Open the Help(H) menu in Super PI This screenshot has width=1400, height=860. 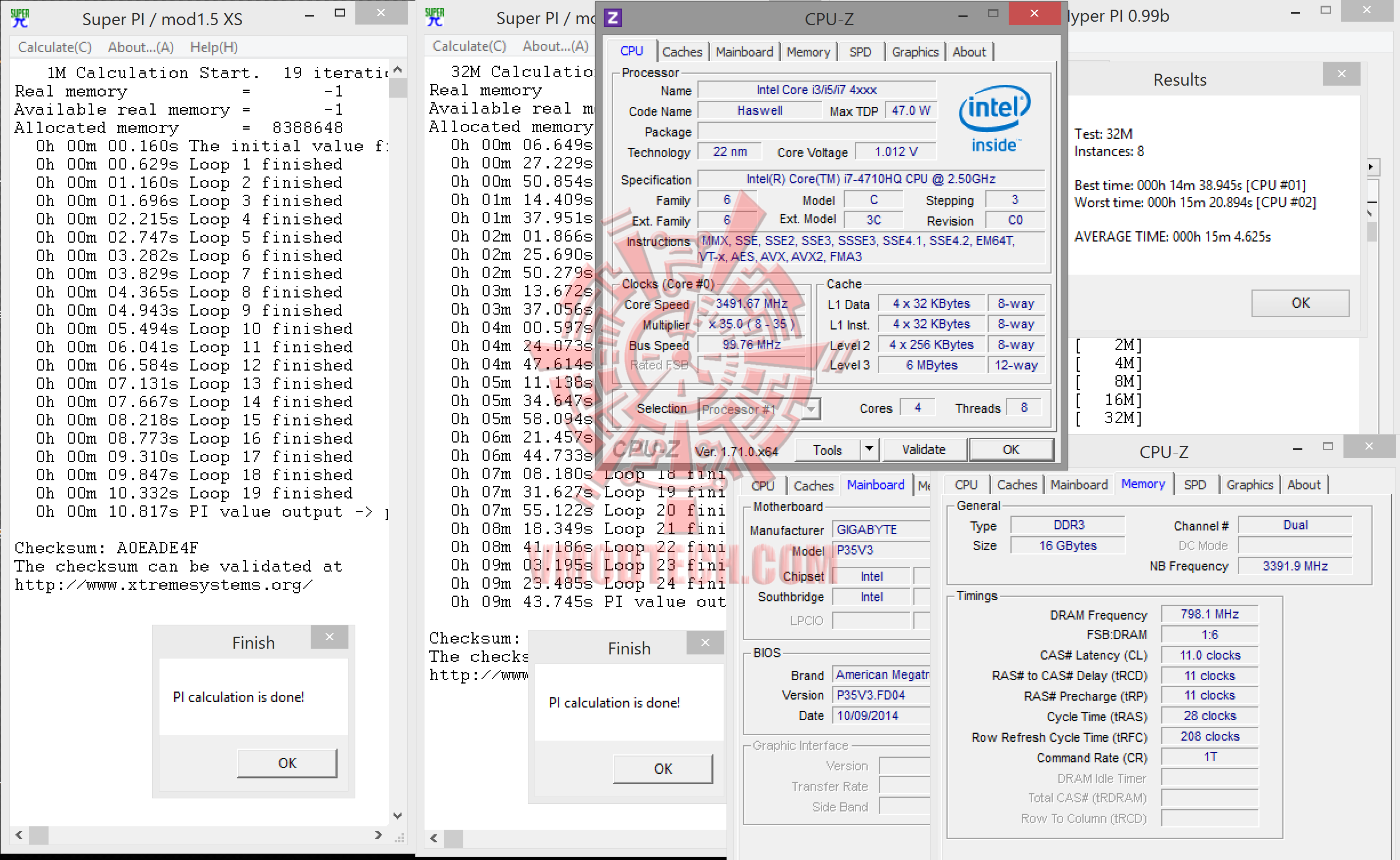pyautogui.click(x=214, y=47)
